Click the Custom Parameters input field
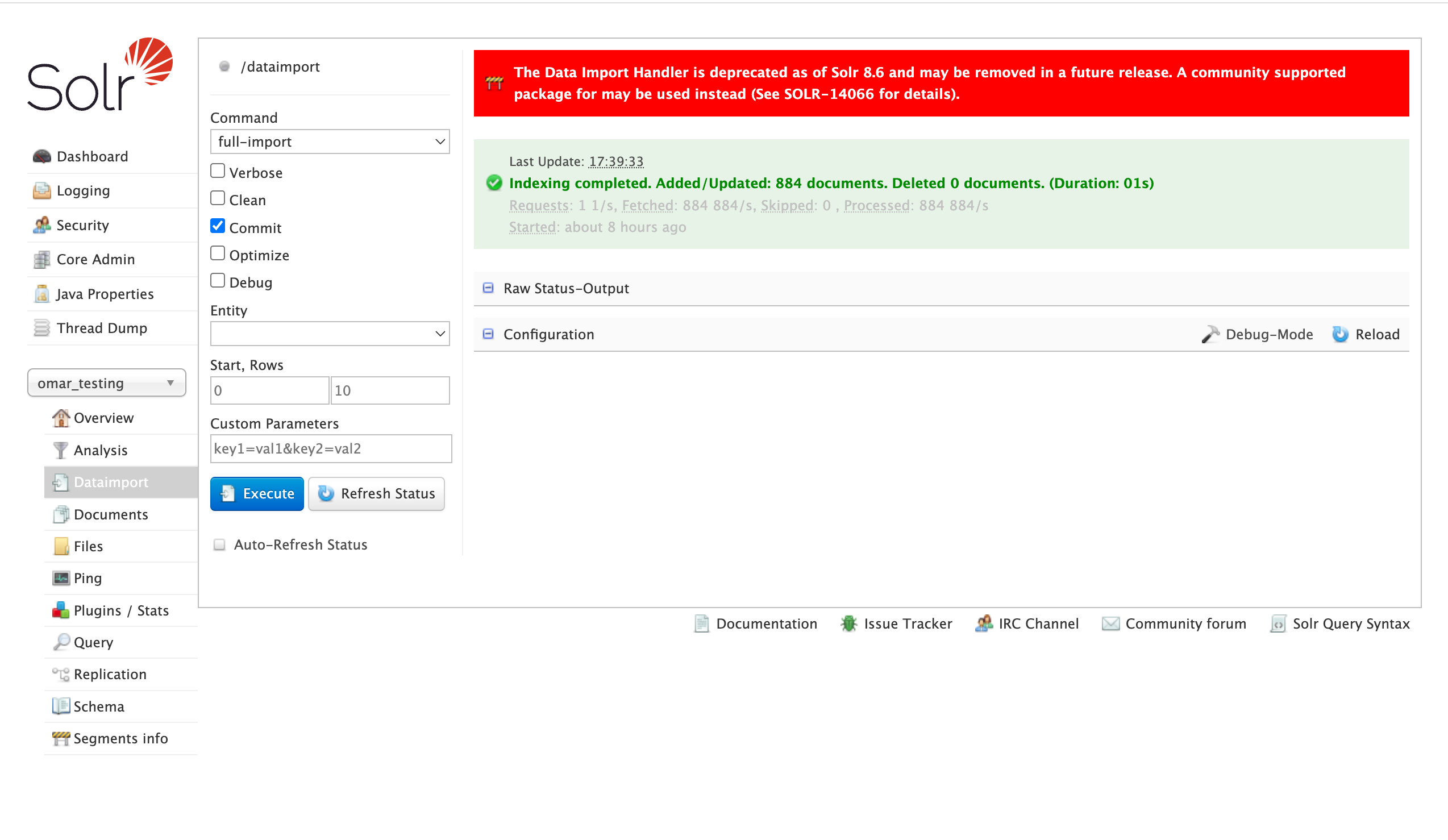This screenshot has width=1448, height=840. [330, 448]
